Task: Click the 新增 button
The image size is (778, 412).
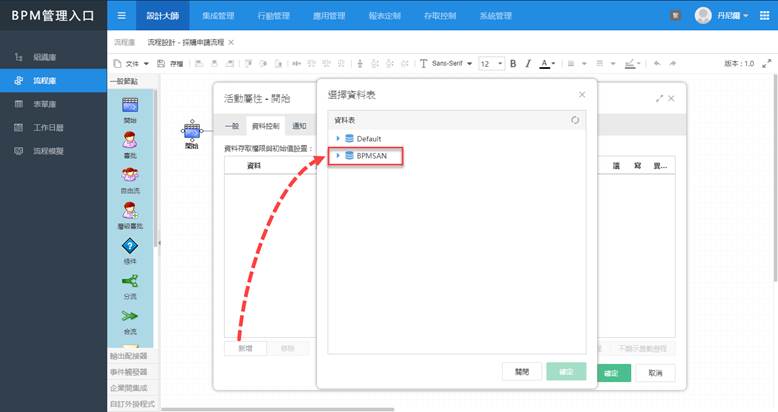Action: pyautogui.click(x=245, y=348)
